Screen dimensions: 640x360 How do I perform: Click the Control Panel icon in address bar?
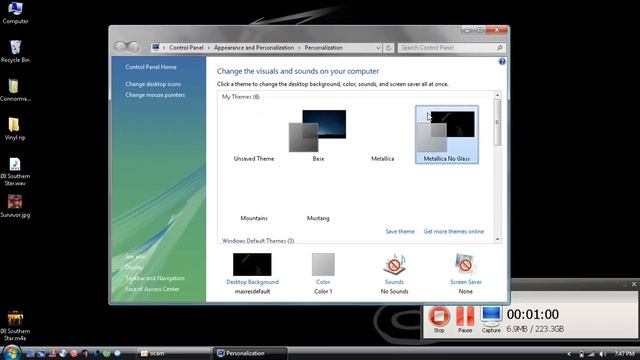pyautogui.click(x=156, y=47)
